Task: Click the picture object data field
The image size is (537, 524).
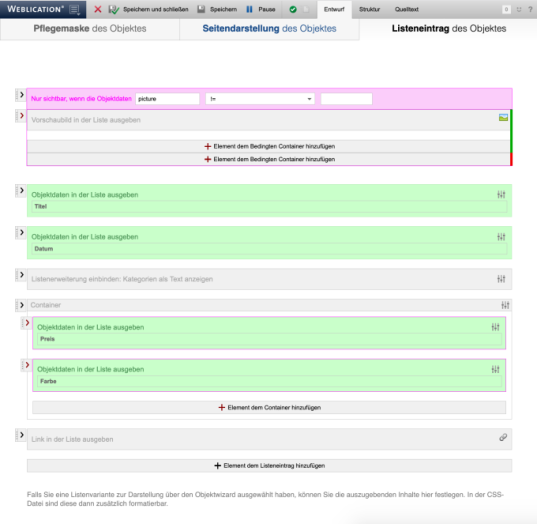Action: [167, 99]
